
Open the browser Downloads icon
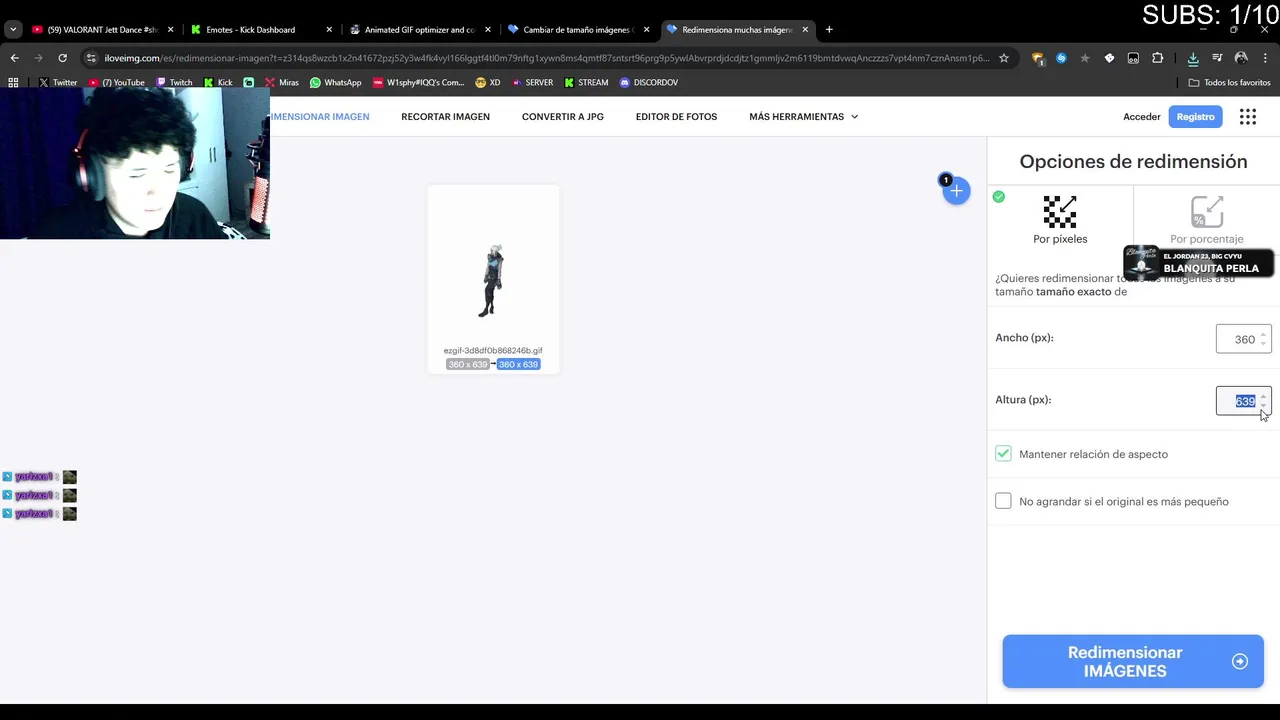1193,58
